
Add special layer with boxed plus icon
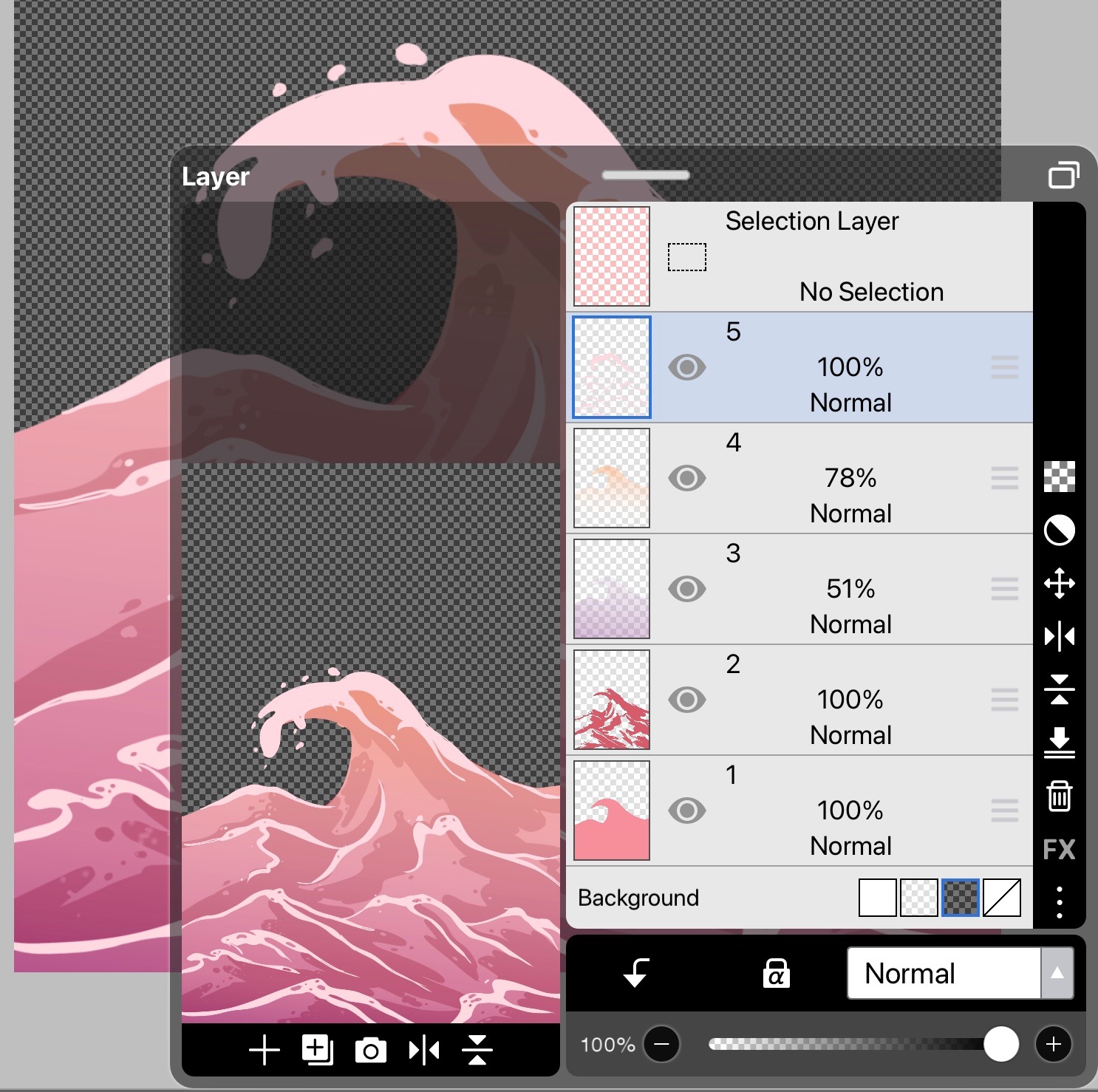pyautogui.click(x=318, y=1050)
